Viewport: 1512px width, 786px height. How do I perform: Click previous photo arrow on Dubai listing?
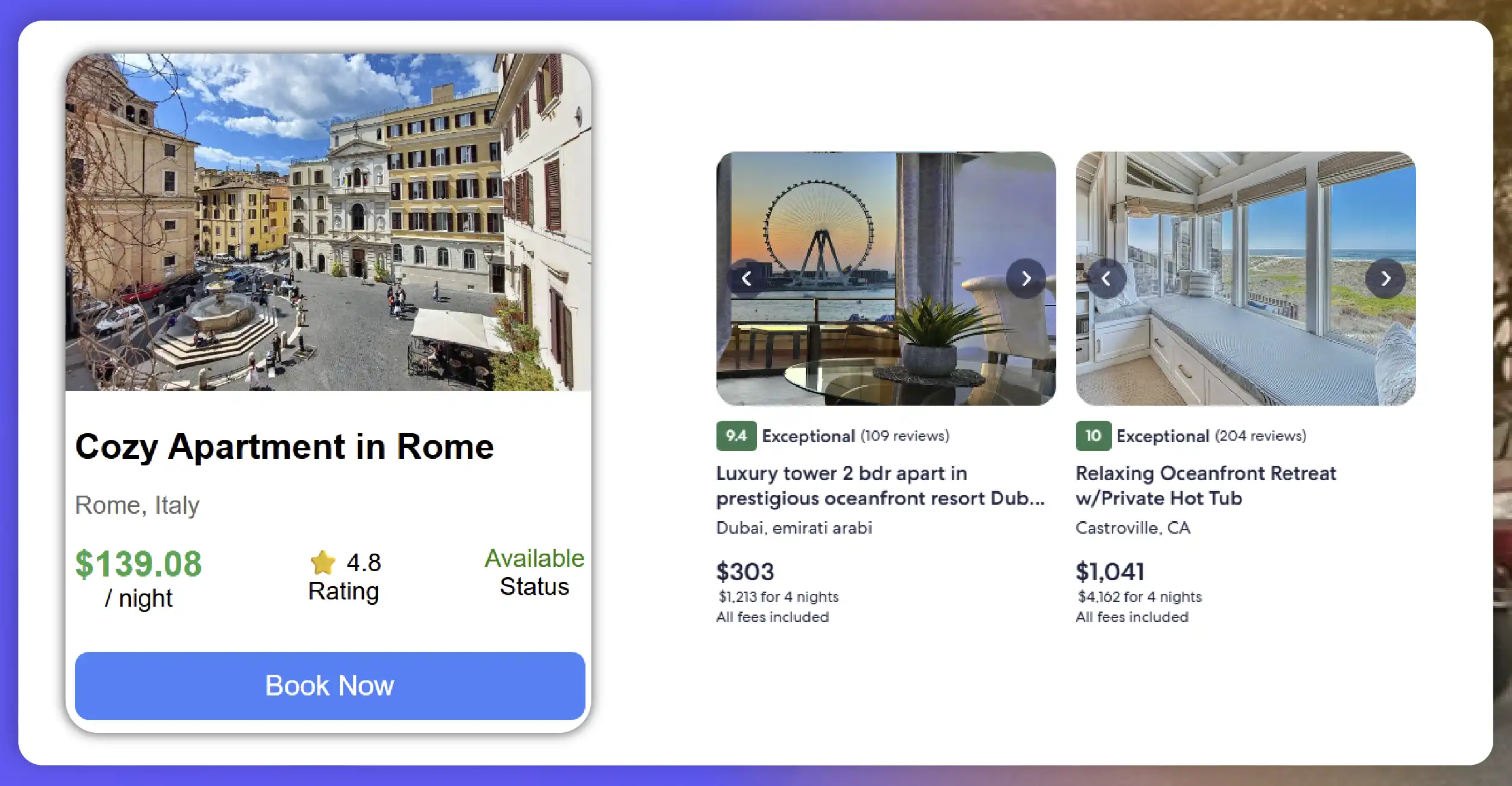pos(746,279)
